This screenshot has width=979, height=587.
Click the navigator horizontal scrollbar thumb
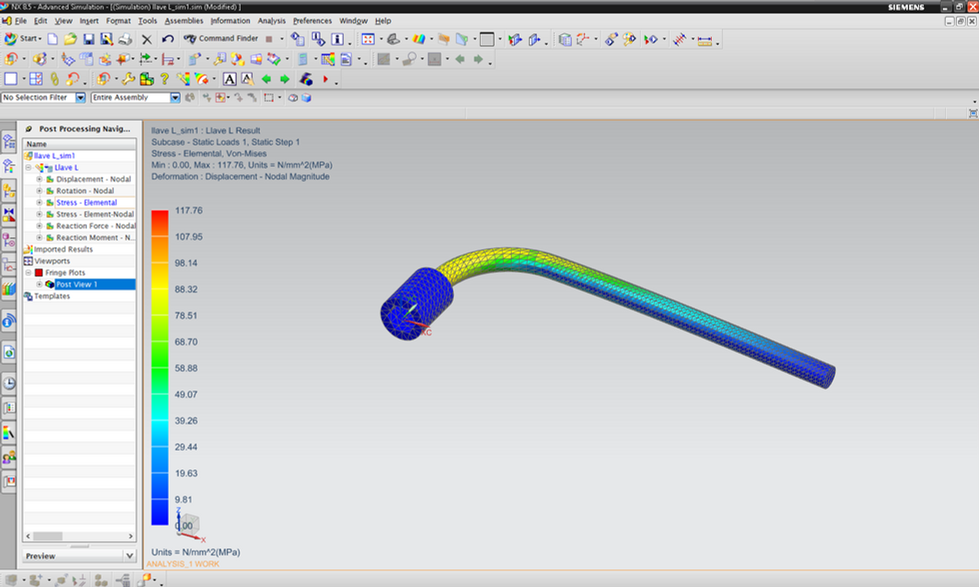[47, 536]
